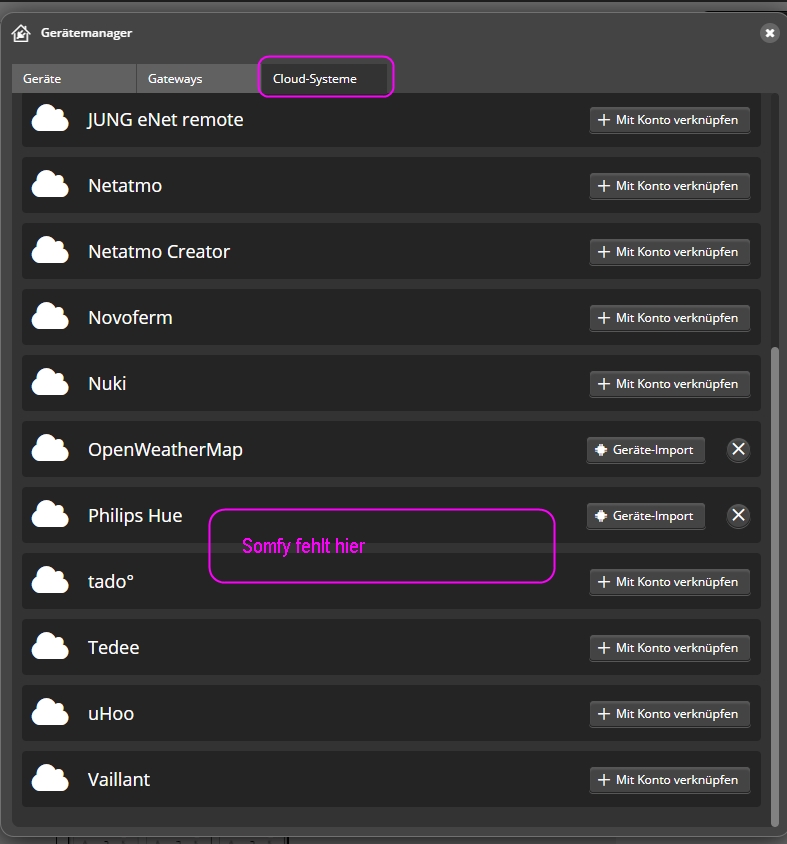Image resolution: width=787 pixels, height=844 pixels.
Task: Click the cloud systems list scrollbar
Action: (775, 586)
